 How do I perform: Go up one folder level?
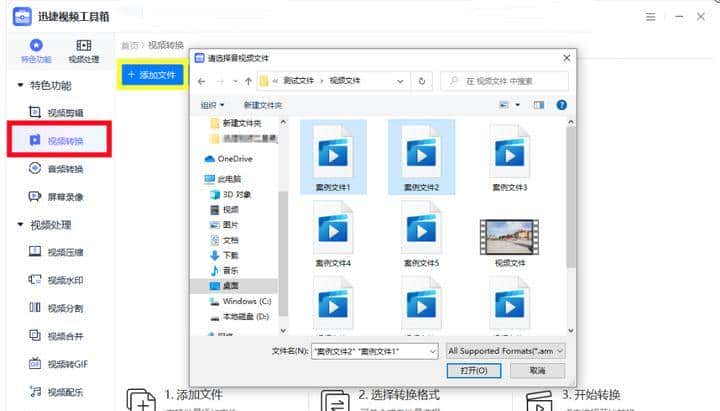pos(248,81)
